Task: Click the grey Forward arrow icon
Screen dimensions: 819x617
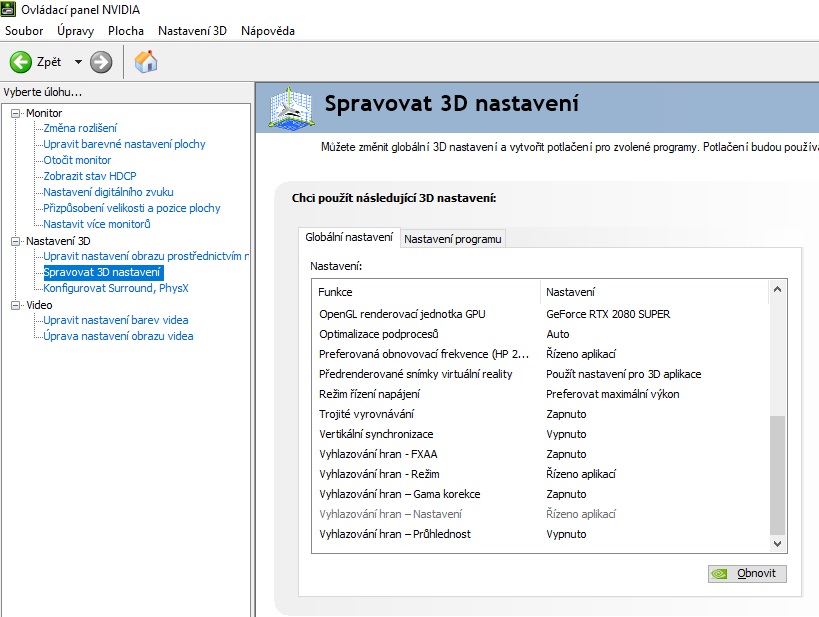Action: 101,62
